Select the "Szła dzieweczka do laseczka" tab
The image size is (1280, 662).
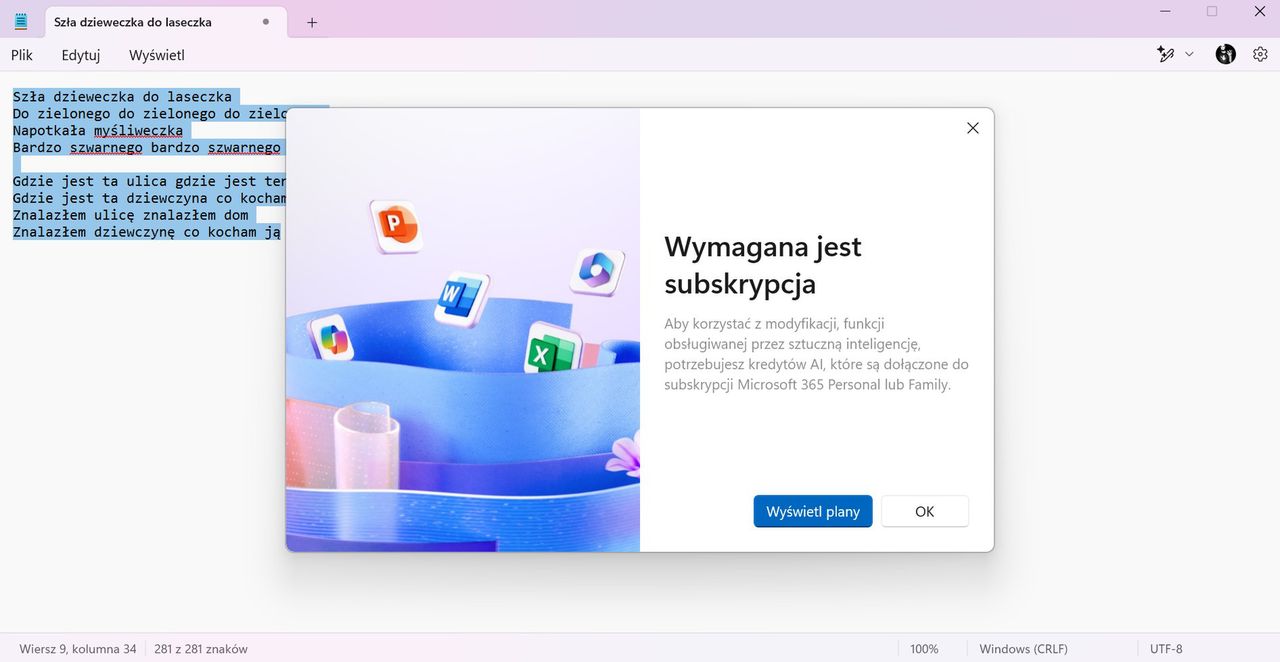(x=135, y=21)
